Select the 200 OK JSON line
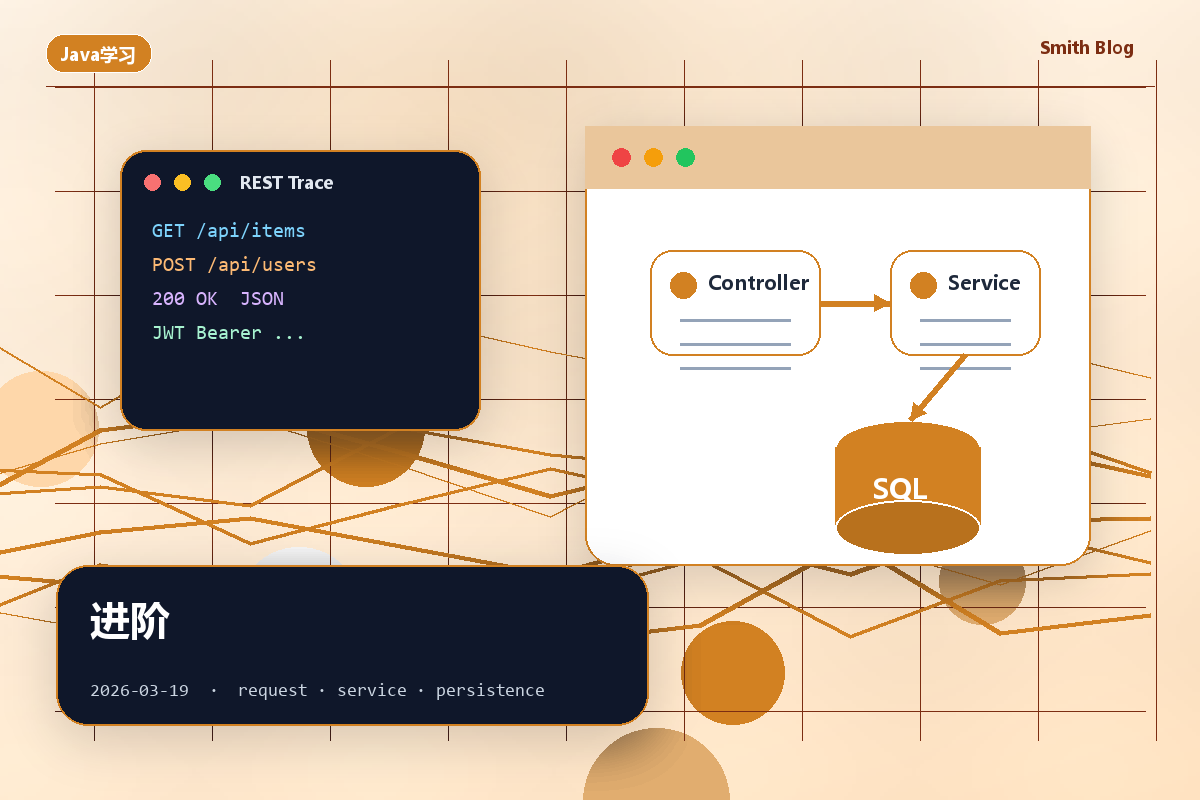This screenshot has height=800, width=1200. pos(218,299)
